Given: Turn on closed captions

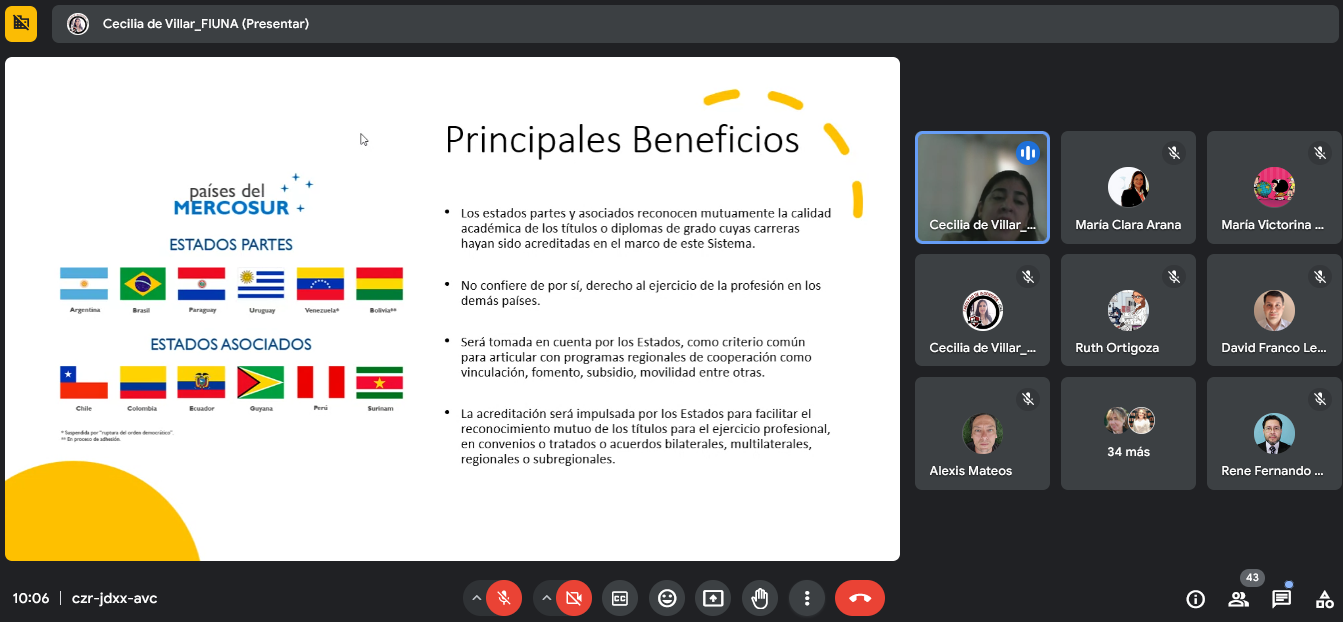Looking at the screenshot, I should click(x=620, y=598).
